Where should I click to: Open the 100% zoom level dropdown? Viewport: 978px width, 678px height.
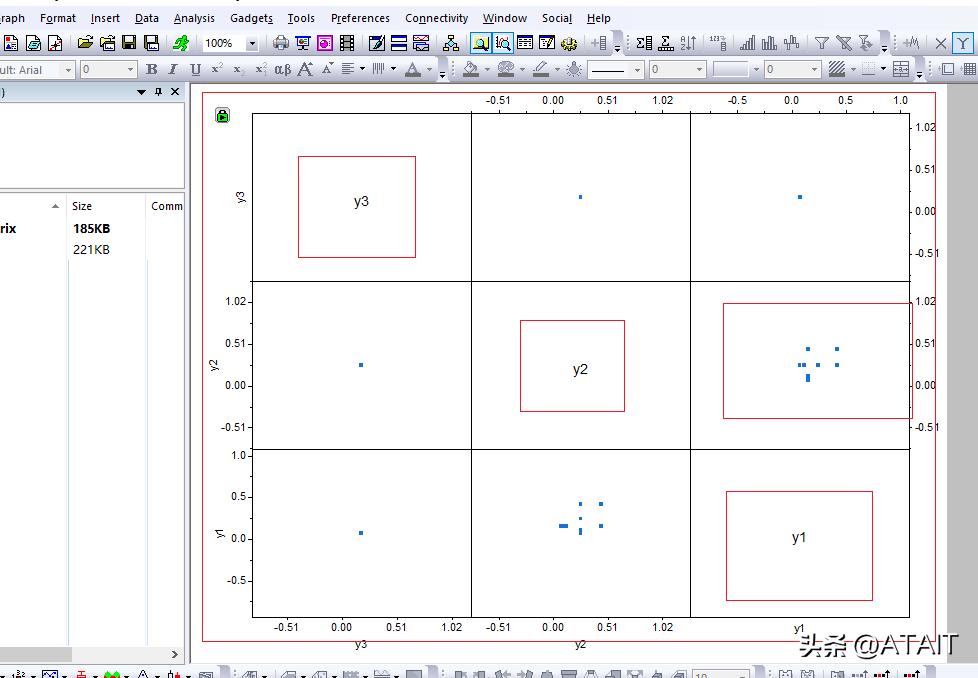[250, 43]
